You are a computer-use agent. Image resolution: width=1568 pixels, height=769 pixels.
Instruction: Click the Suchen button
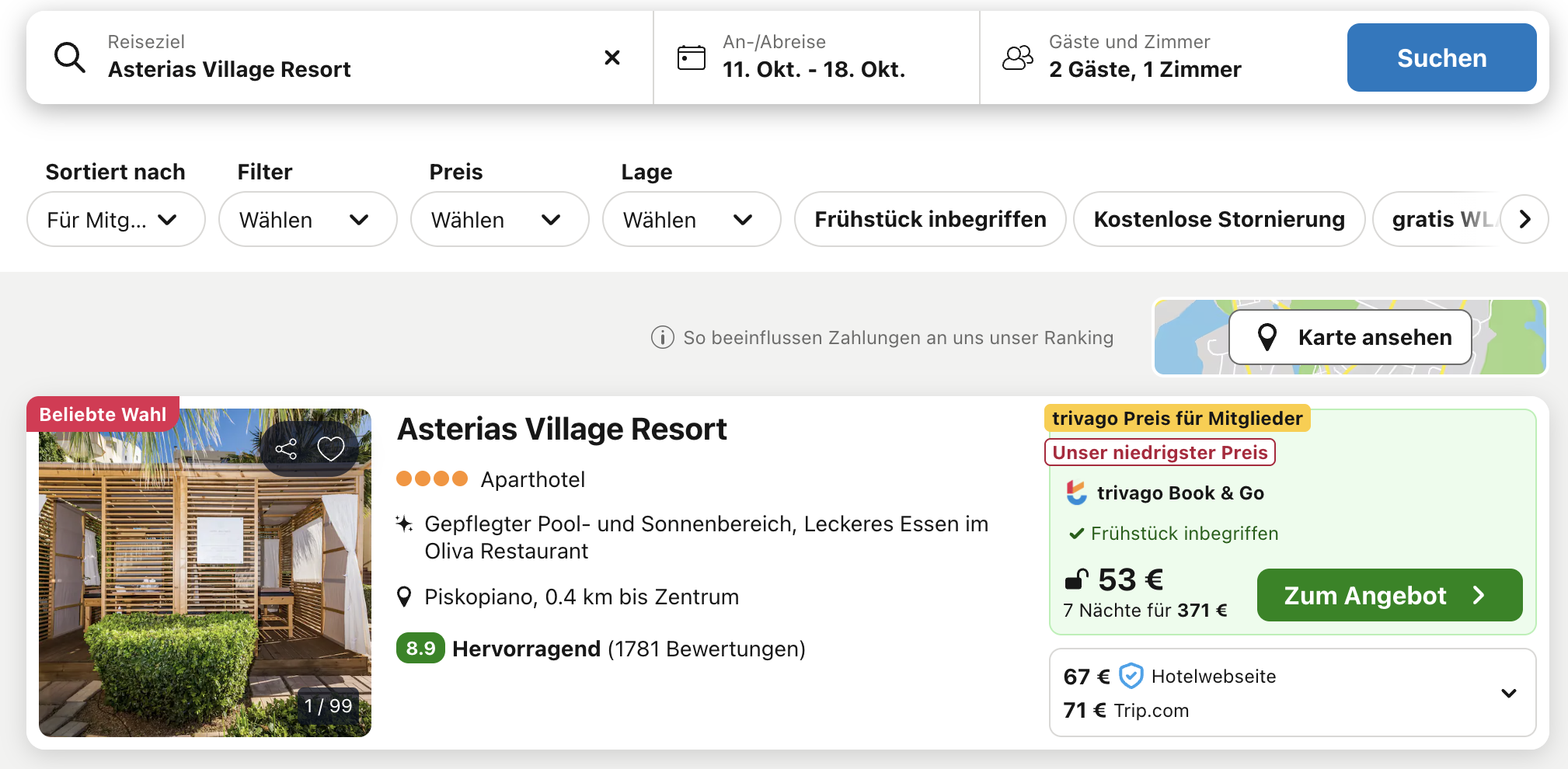[x=1441, y=57]
